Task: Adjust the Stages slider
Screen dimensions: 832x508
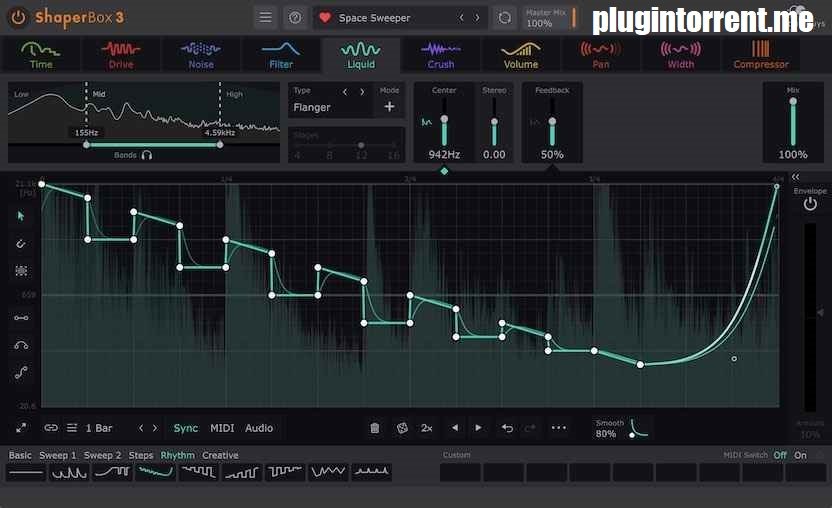Action: 346,145
